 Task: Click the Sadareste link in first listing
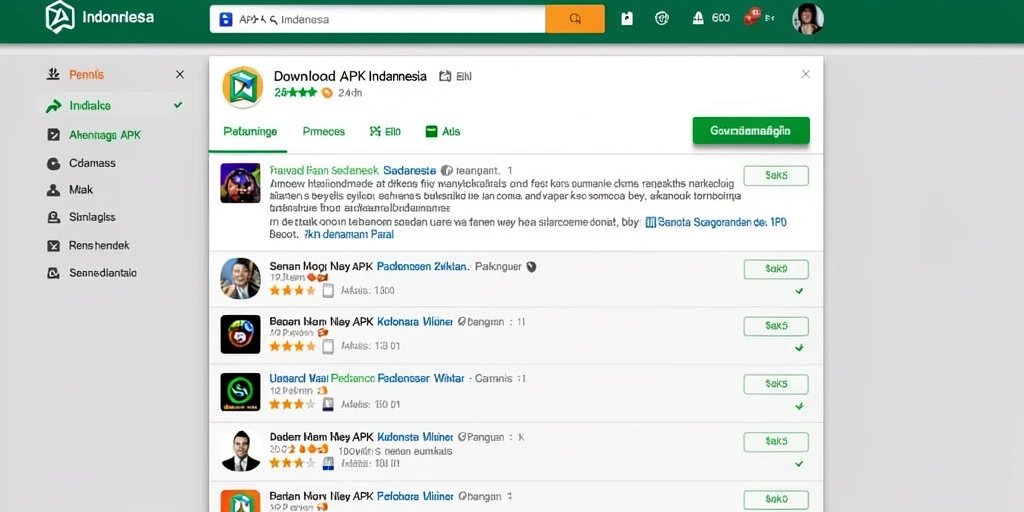pos(409,170)
